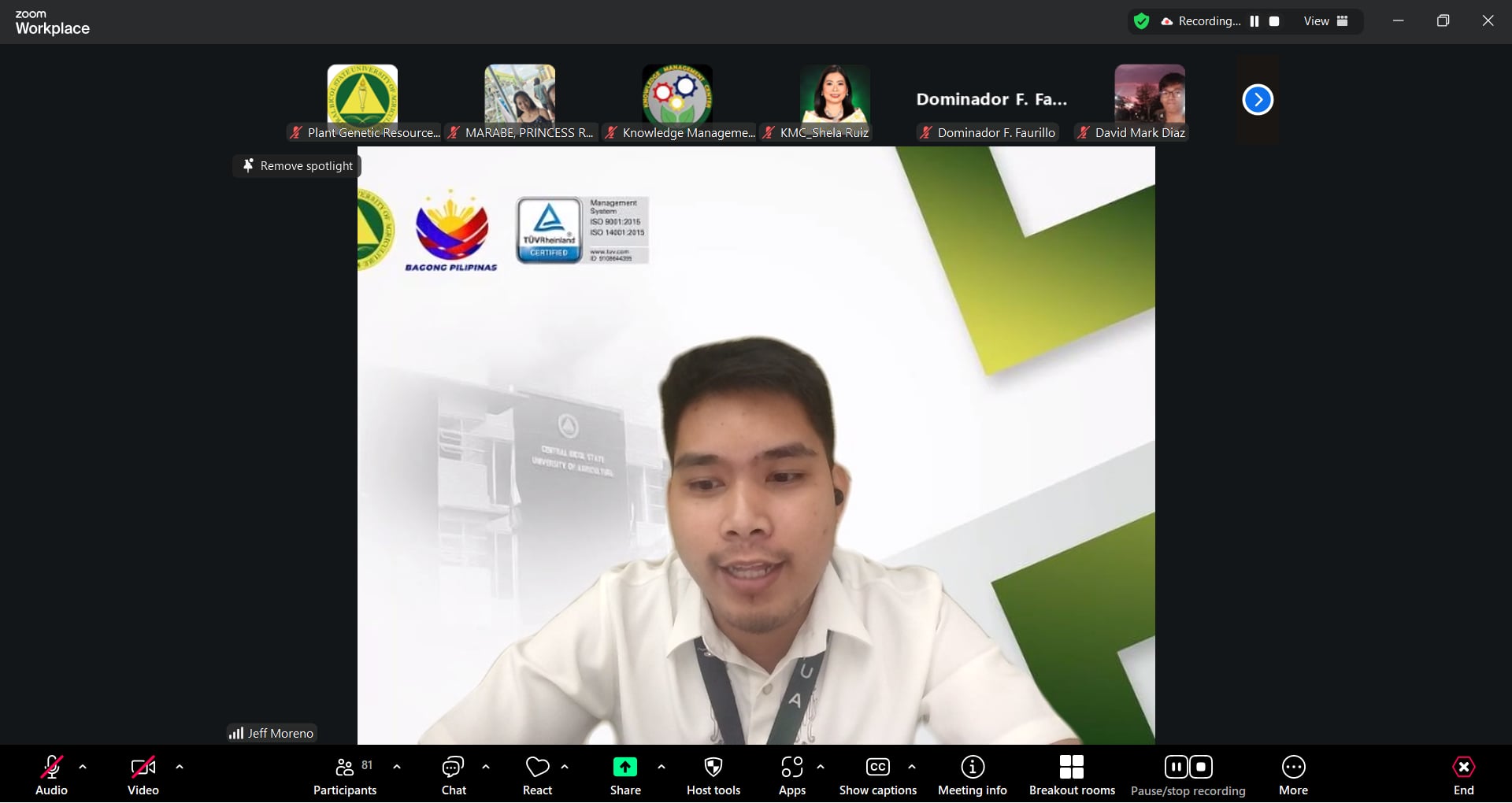Toggle Show captions

877,775
